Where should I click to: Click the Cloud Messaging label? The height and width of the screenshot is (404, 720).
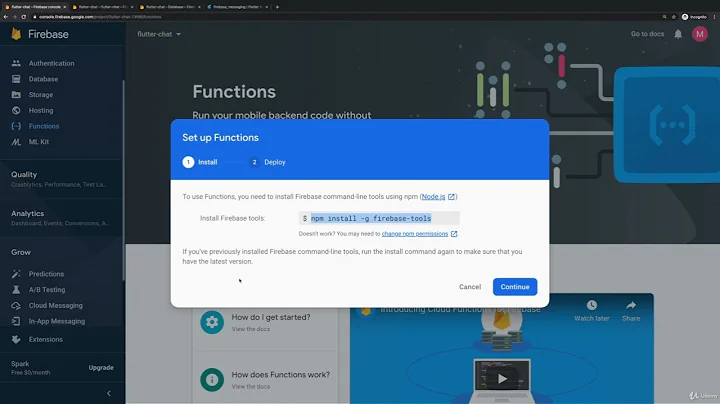tap(56, 305)
